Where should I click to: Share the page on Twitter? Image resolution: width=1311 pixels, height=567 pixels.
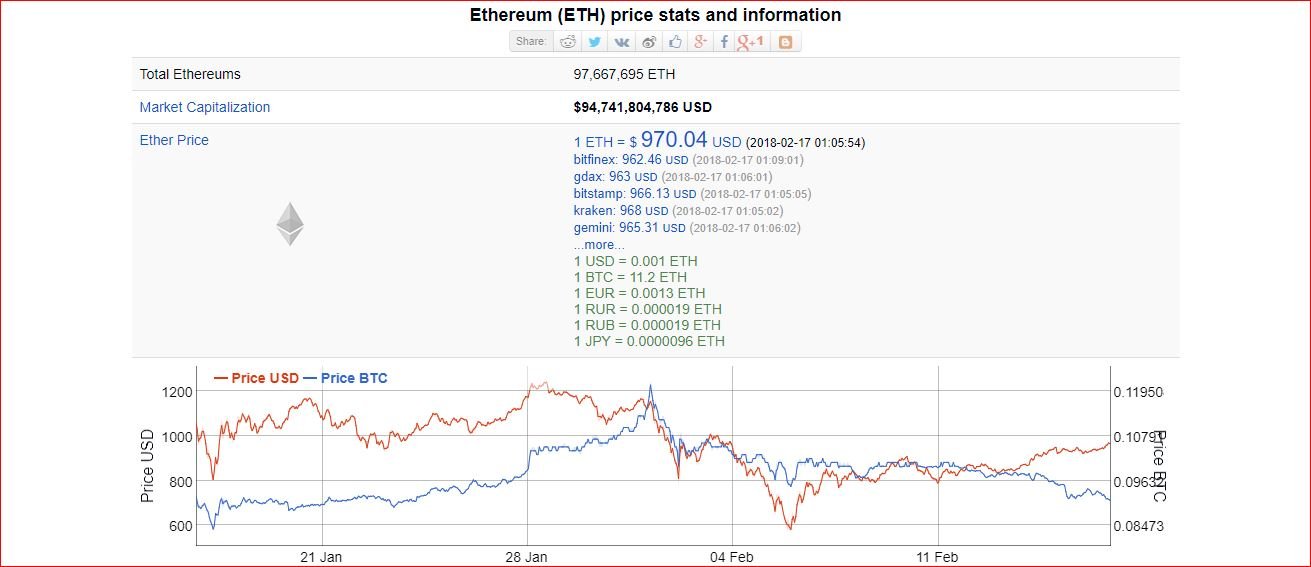595,42
